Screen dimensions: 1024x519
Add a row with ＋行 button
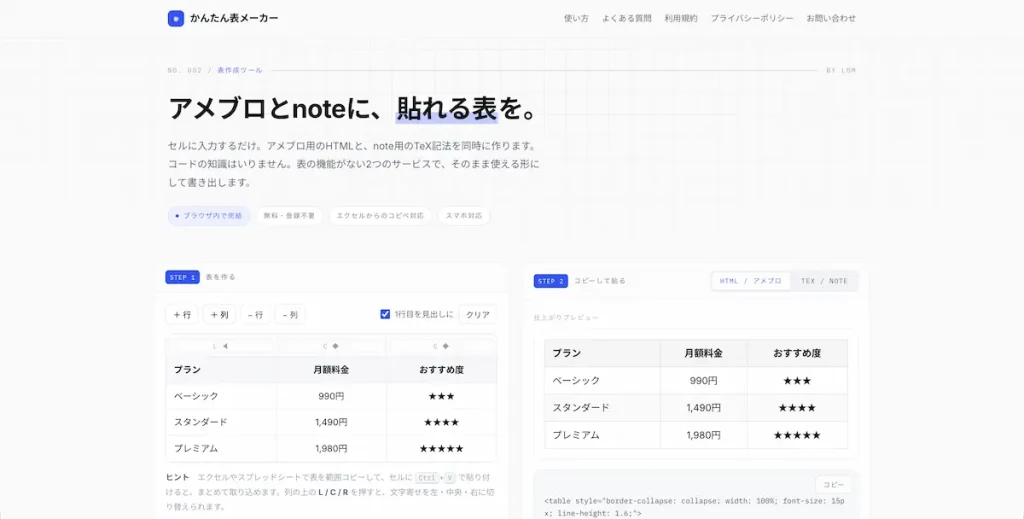182,315
